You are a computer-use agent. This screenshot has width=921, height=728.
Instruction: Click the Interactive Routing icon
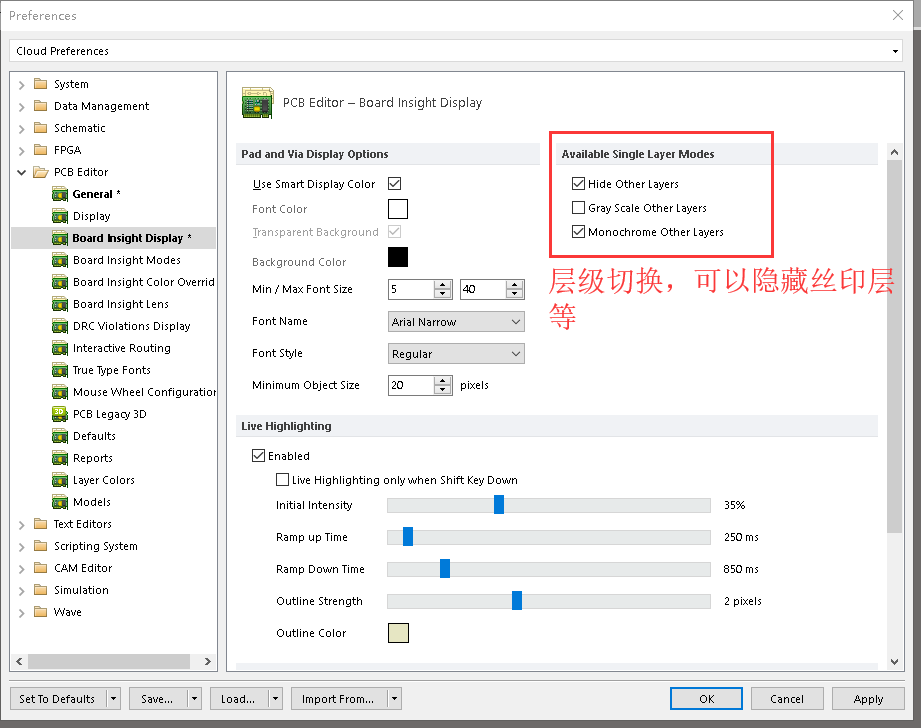(x=60, y=348)
